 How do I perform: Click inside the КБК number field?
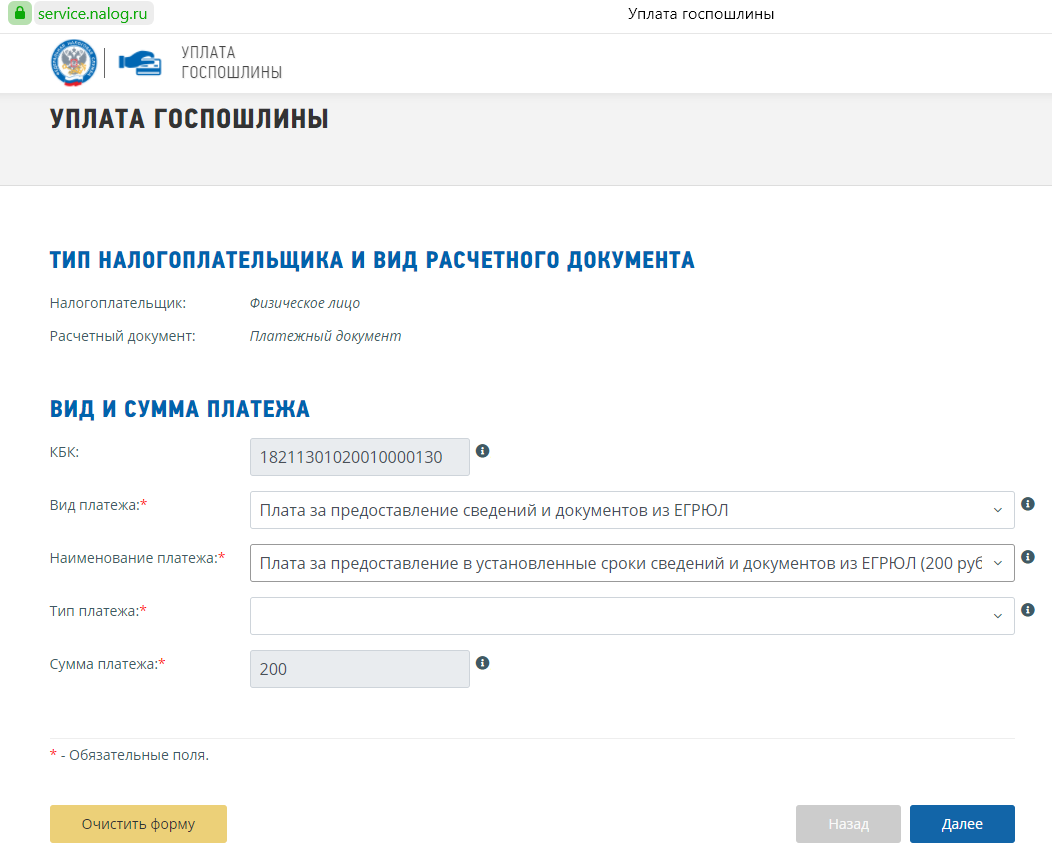point(359,457)
